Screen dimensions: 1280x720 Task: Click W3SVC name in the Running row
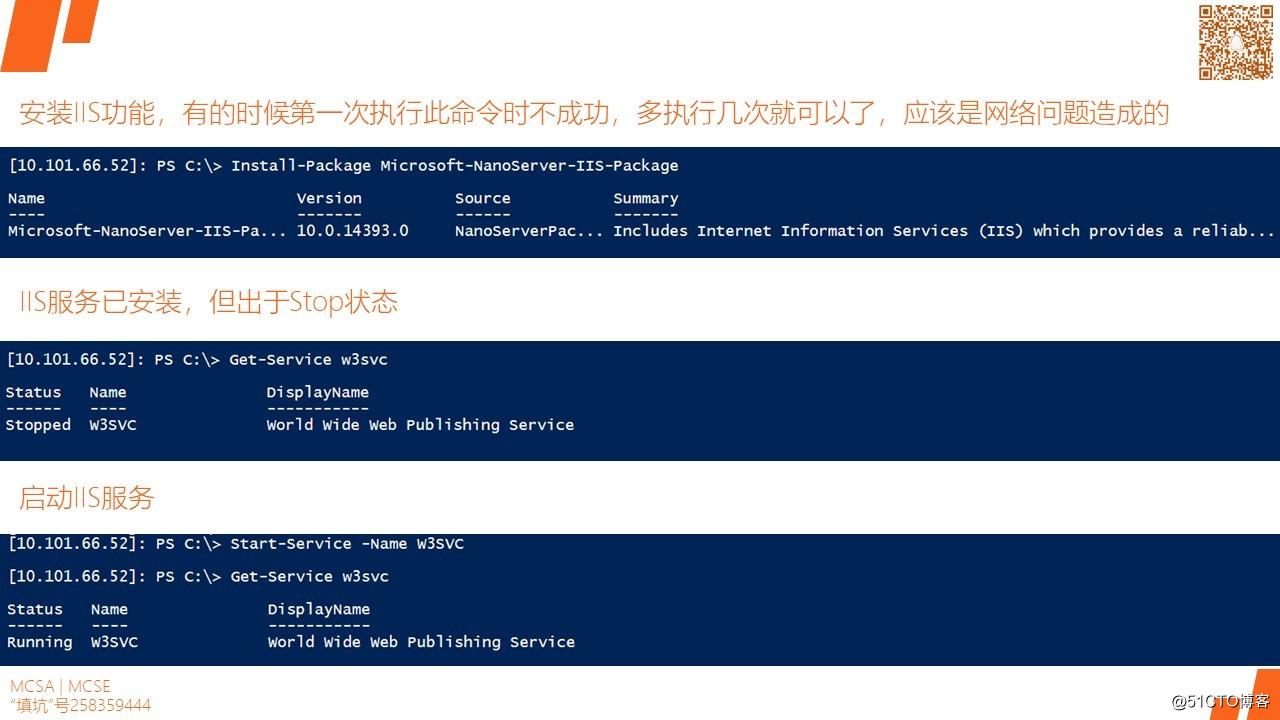(x=114, y=642)
